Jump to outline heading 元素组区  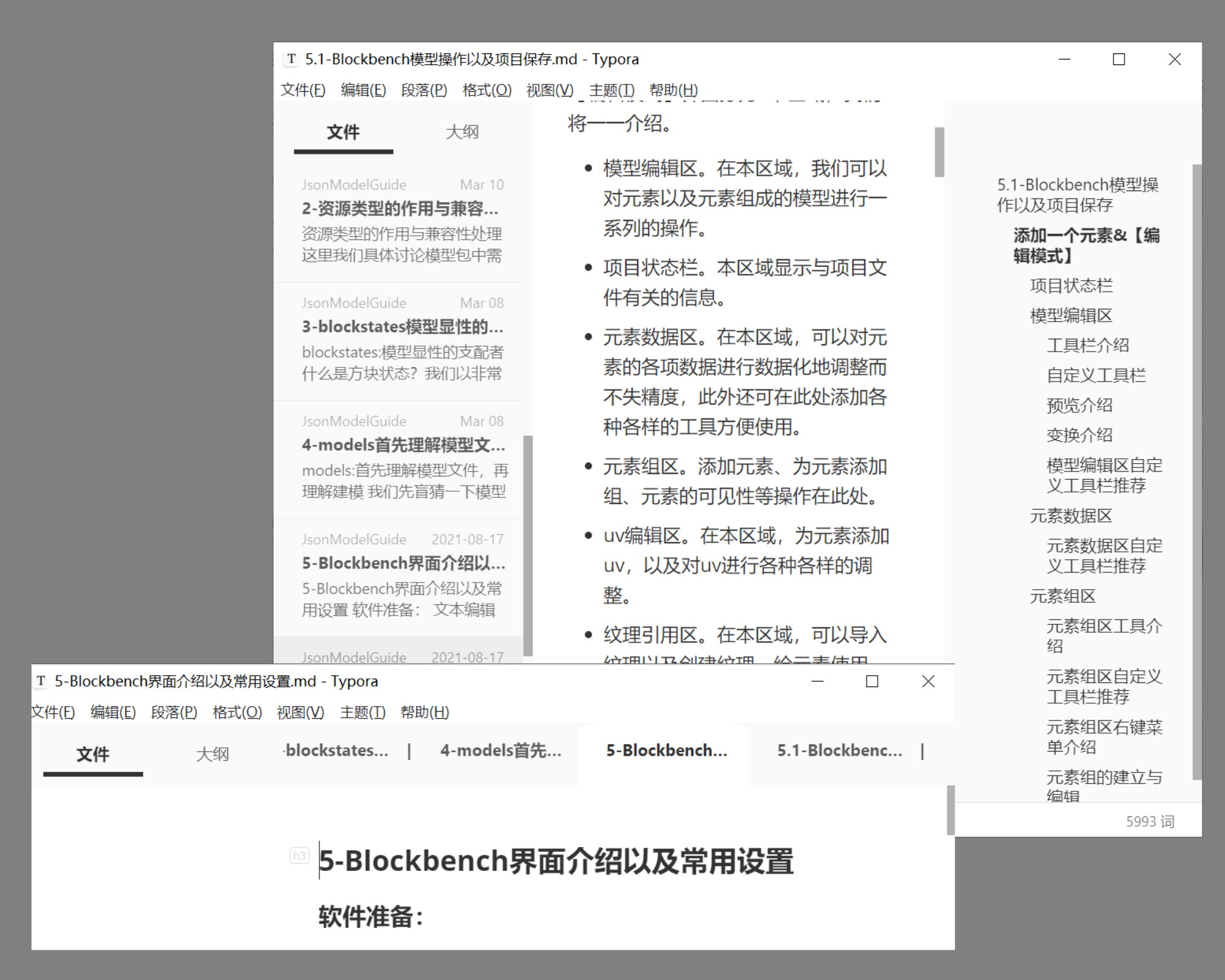tap(1063, 596)
